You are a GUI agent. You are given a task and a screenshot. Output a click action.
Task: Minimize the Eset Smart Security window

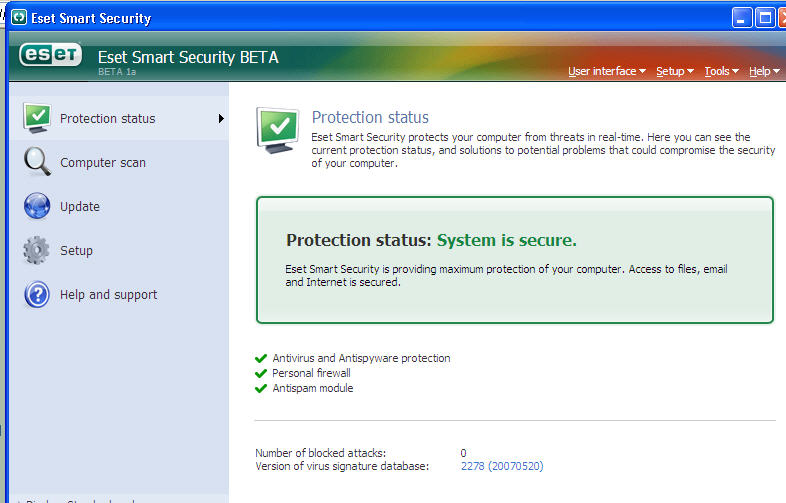(x=742, y=18)
